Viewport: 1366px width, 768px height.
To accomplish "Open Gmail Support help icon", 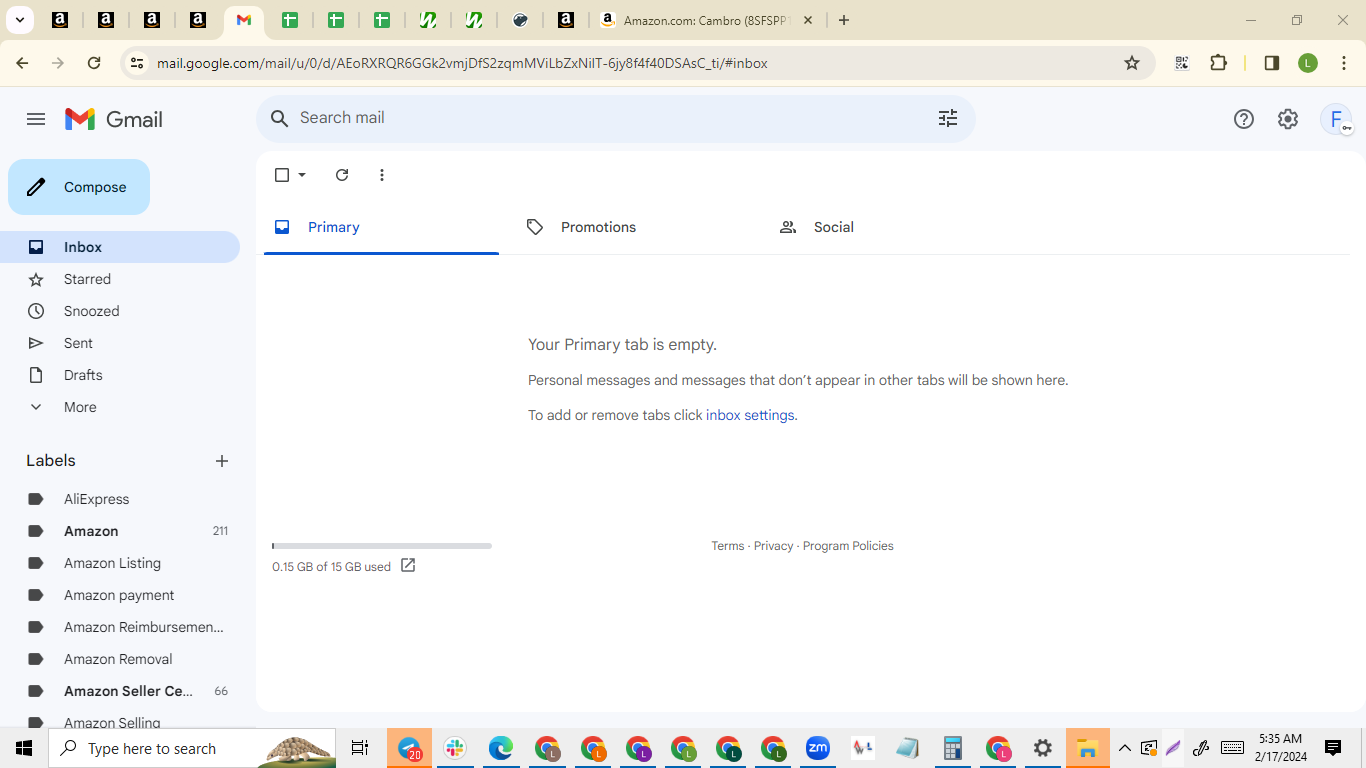I will click(x=1244, y=119).
